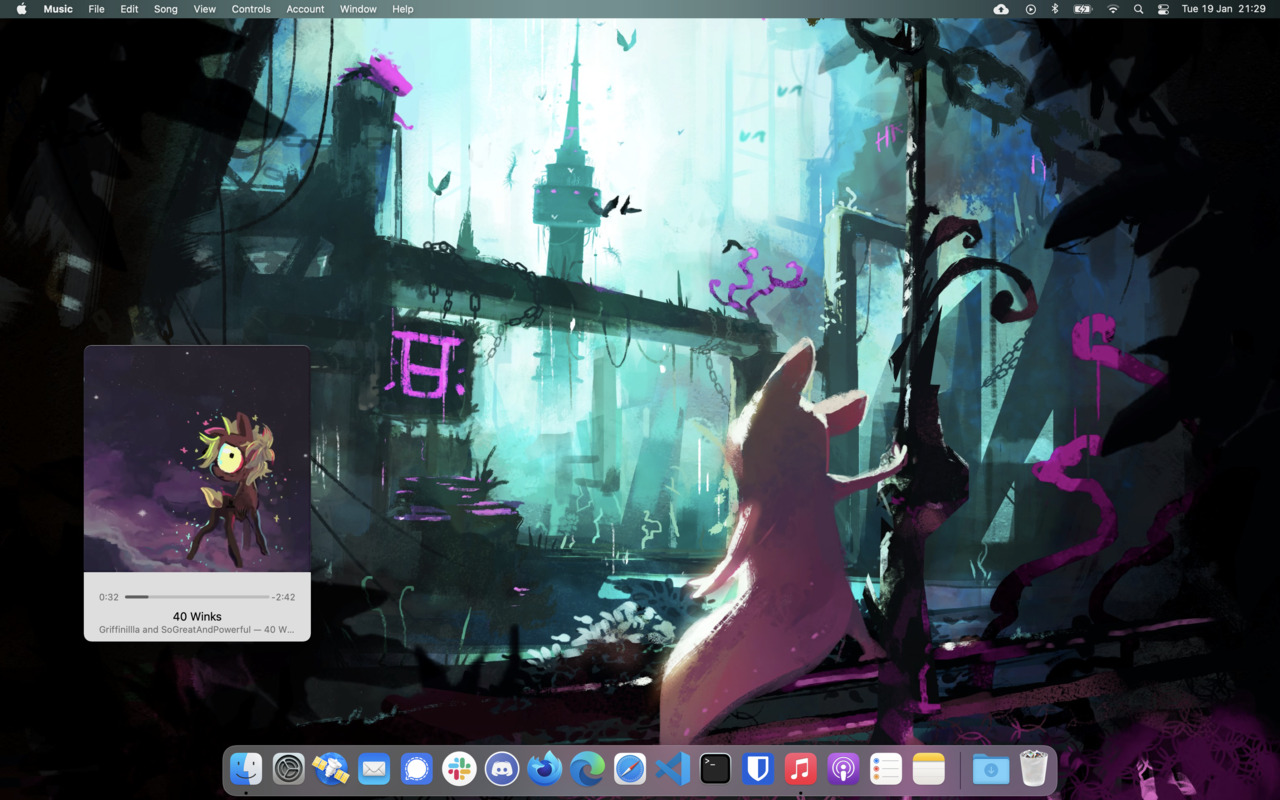This screenshot has height=800, width=1280.
Task: Open the Controls menu
Action: [251, 9]
